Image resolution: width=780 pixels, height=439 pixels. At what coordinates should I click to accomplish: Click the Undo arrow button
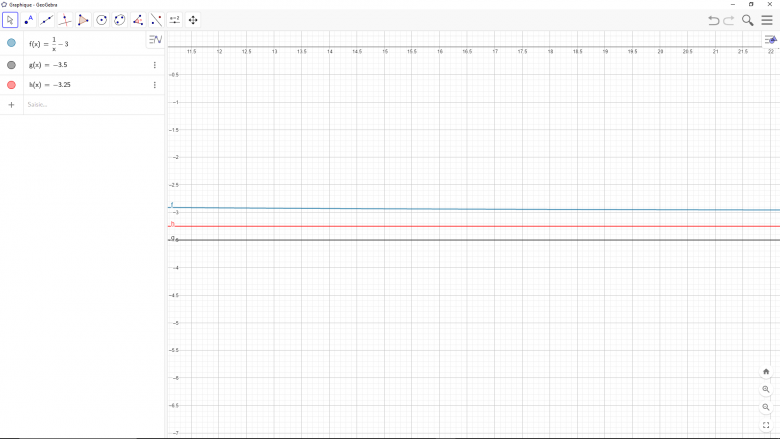[713, 20]
